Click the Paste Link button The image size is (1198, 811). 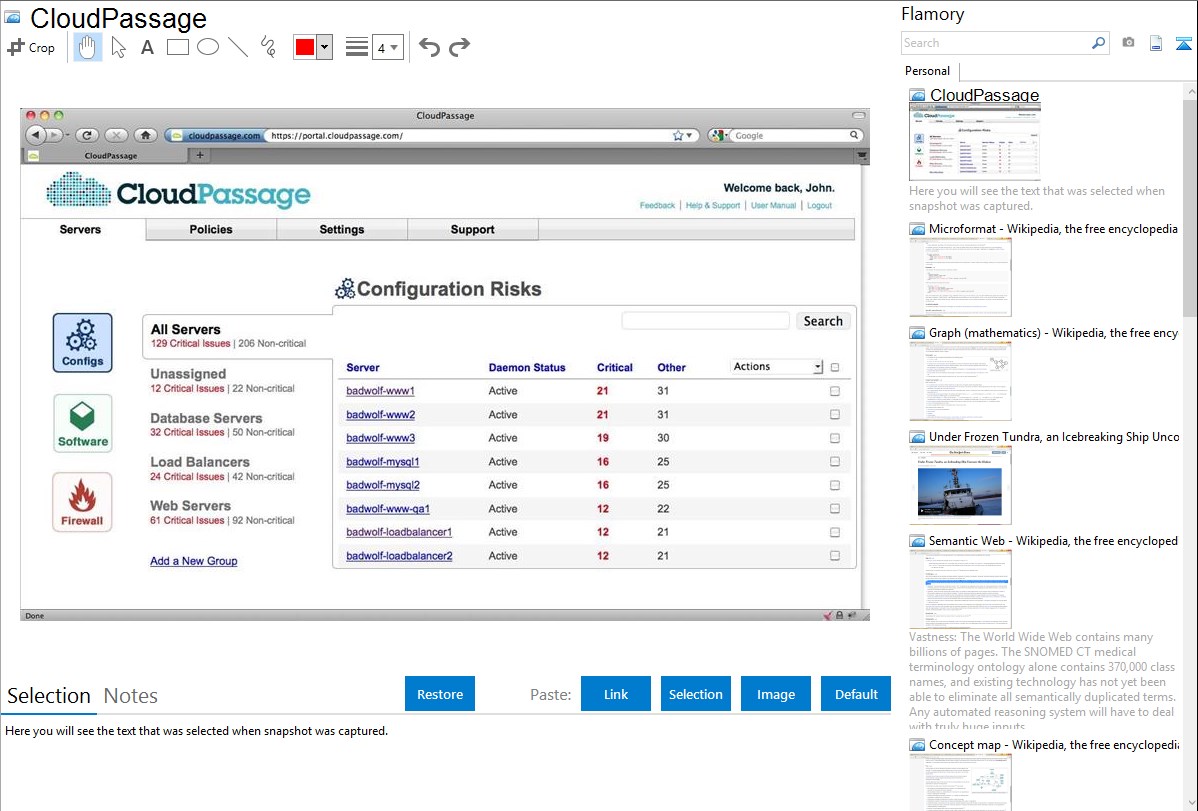click(x=616, y=694)
